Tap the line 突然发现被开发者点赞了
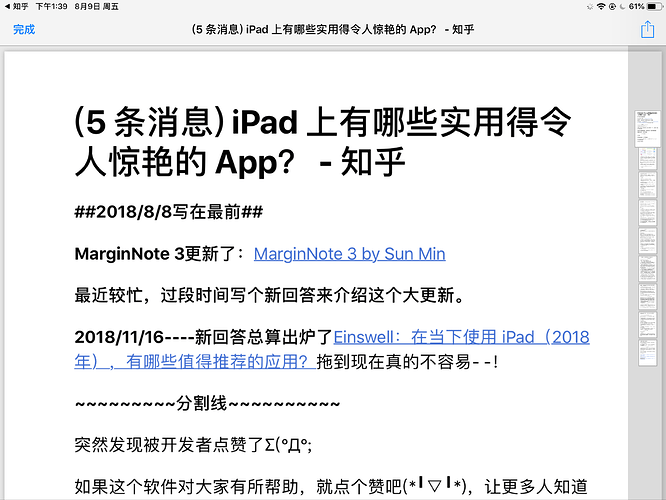The image size is (666, 500). (193, 445)
